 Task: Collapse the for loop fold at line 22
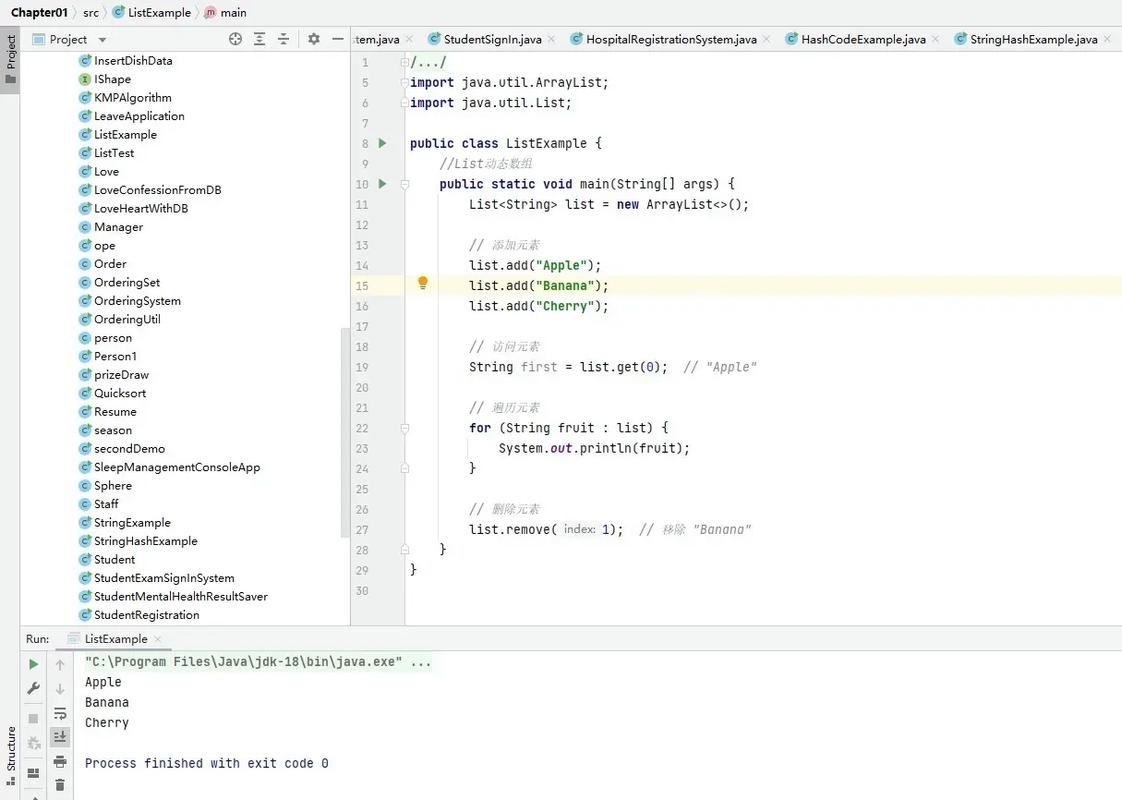click(x=405, y=428)
